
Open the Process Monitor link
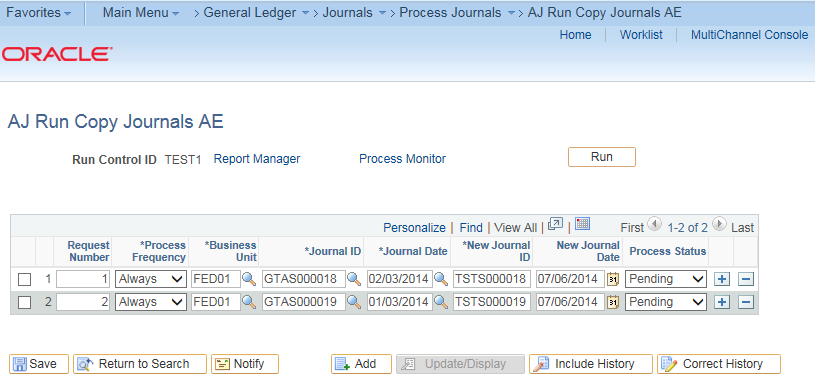pyautogui.click(x=402, y=159)
